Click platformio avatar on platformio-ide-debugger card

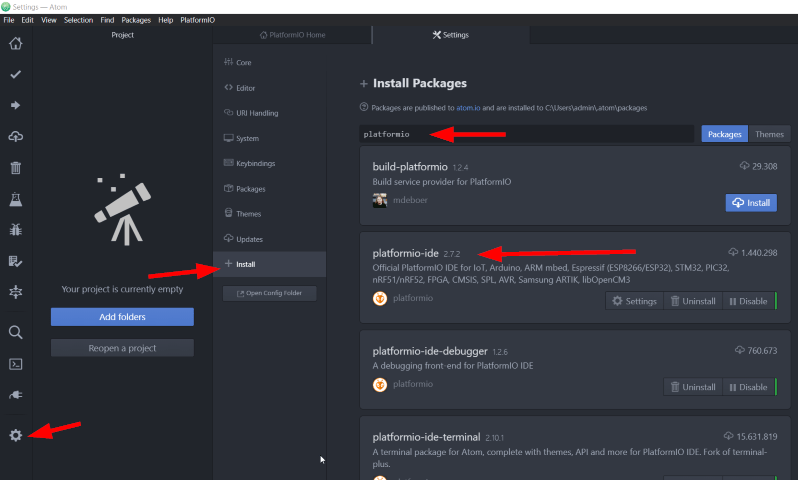380,384
